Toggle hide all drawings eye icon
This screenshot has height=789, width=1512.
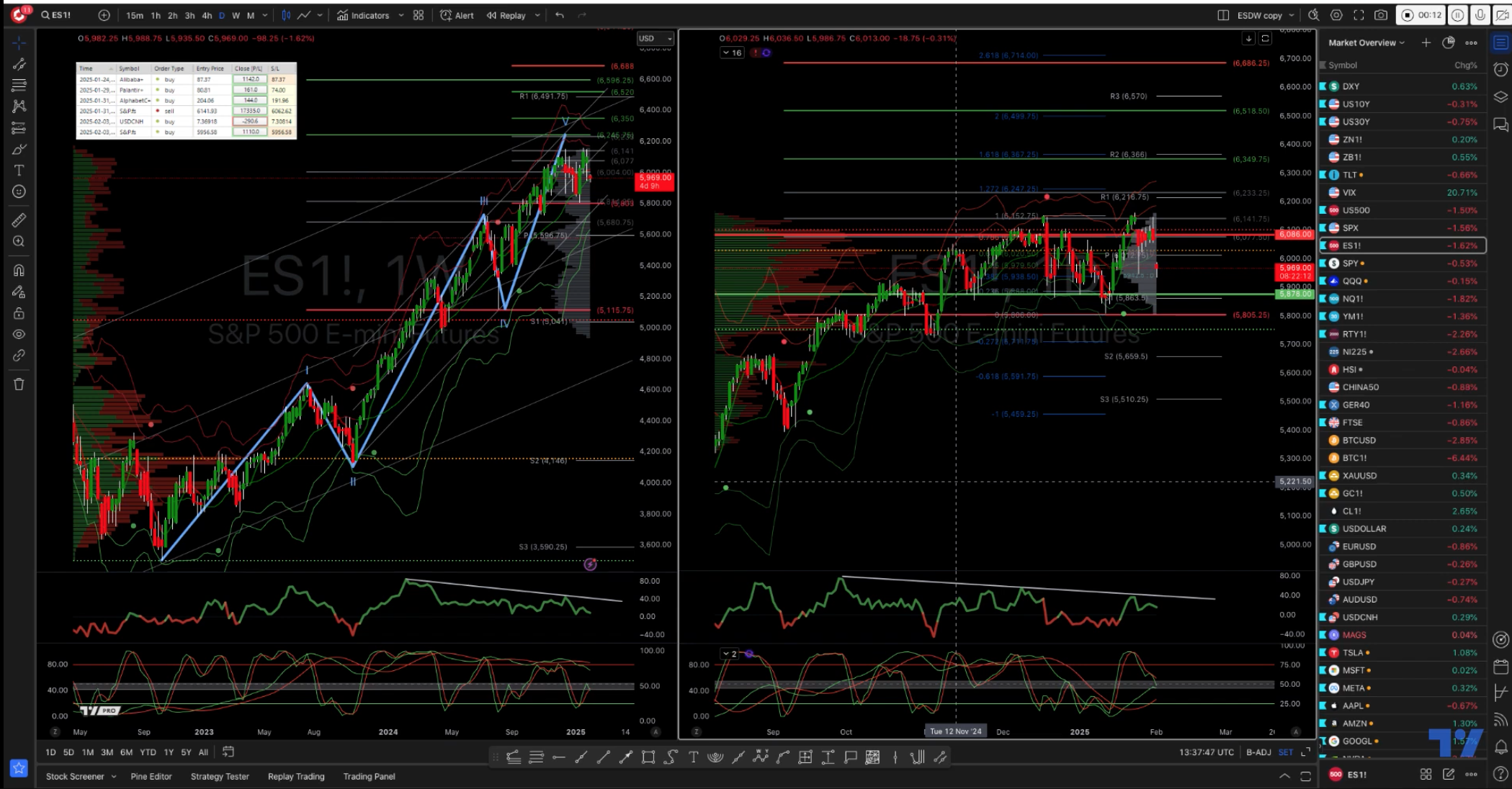pos(19,334)
